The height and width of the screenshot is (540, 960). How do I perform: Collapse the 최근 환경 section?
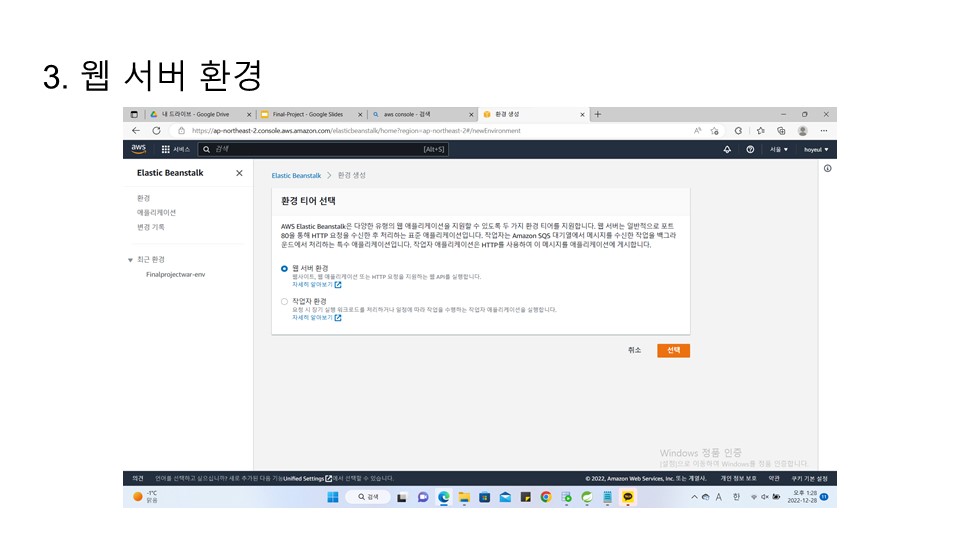click(130, 260)
